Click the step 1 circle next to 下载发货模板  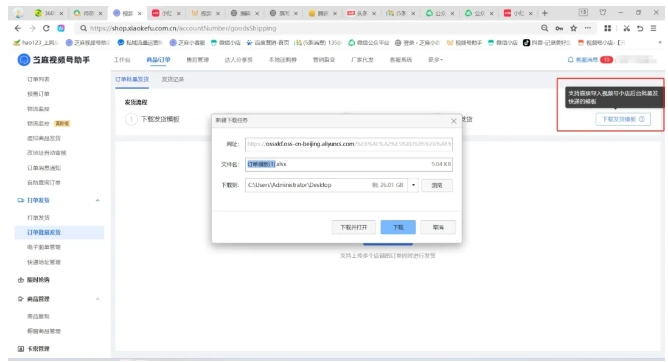tap(131, 119)
